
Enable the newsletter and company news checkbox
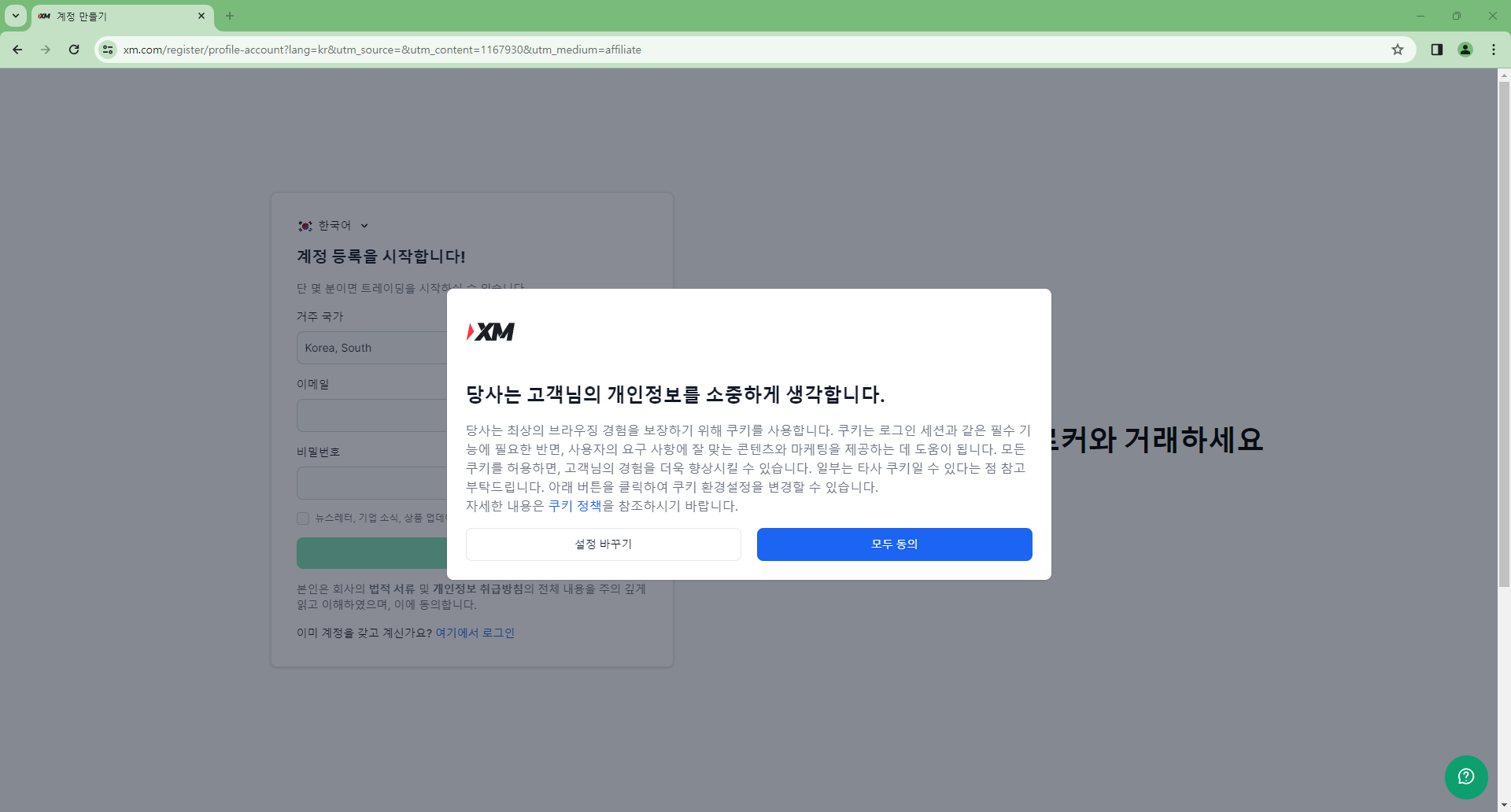pos(303,518)
